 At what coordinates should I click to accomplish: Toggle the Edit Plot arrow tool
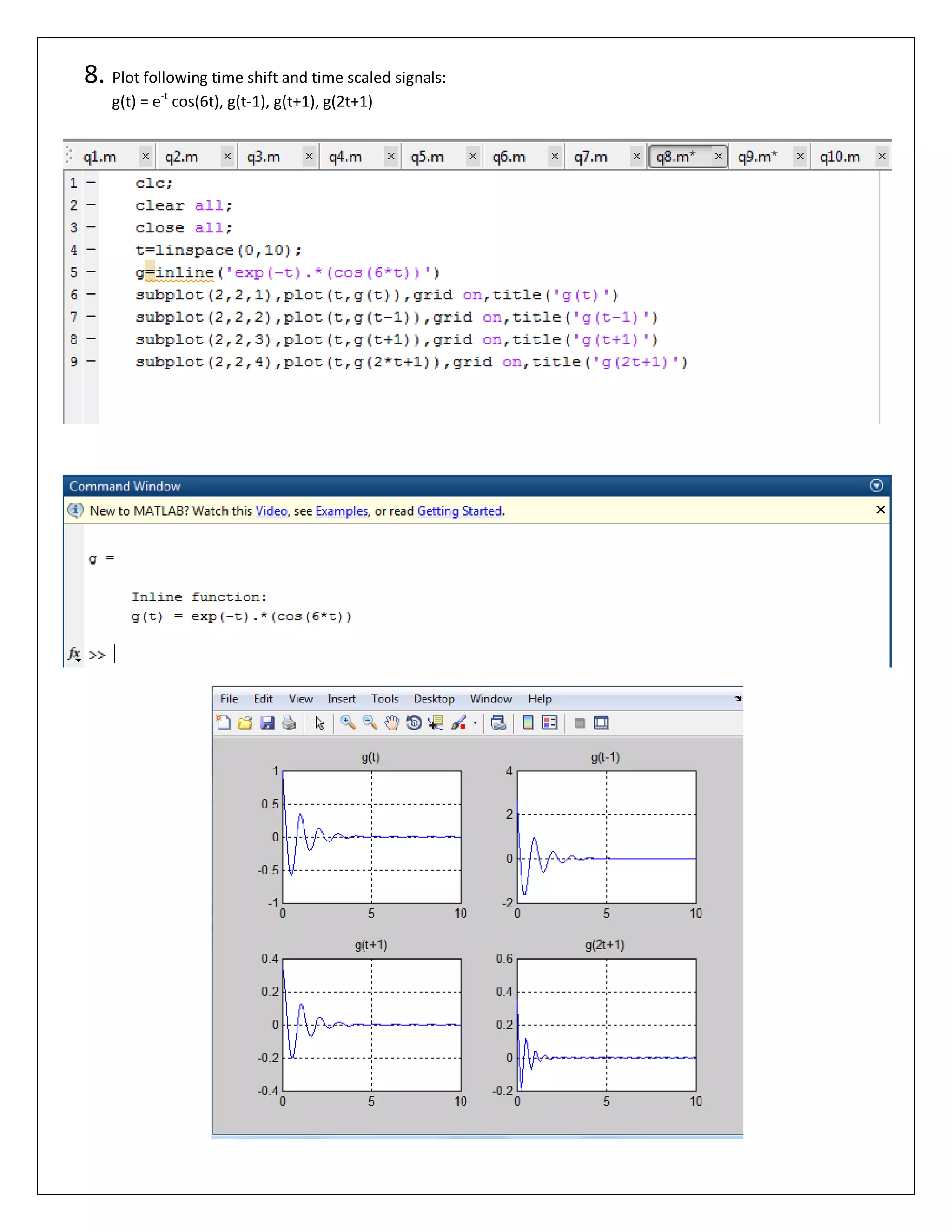tap(320, 722)
